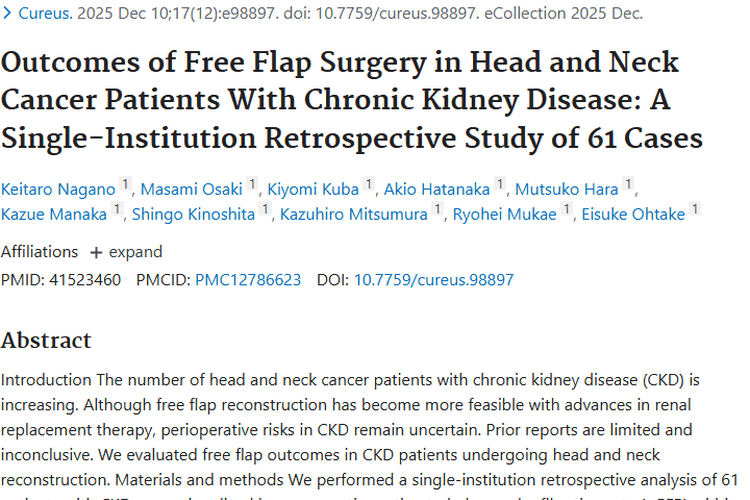This screenshot has width=750, height=500.
Task: Open author Shingo Kinoshita's link
Action: (194, 213)
